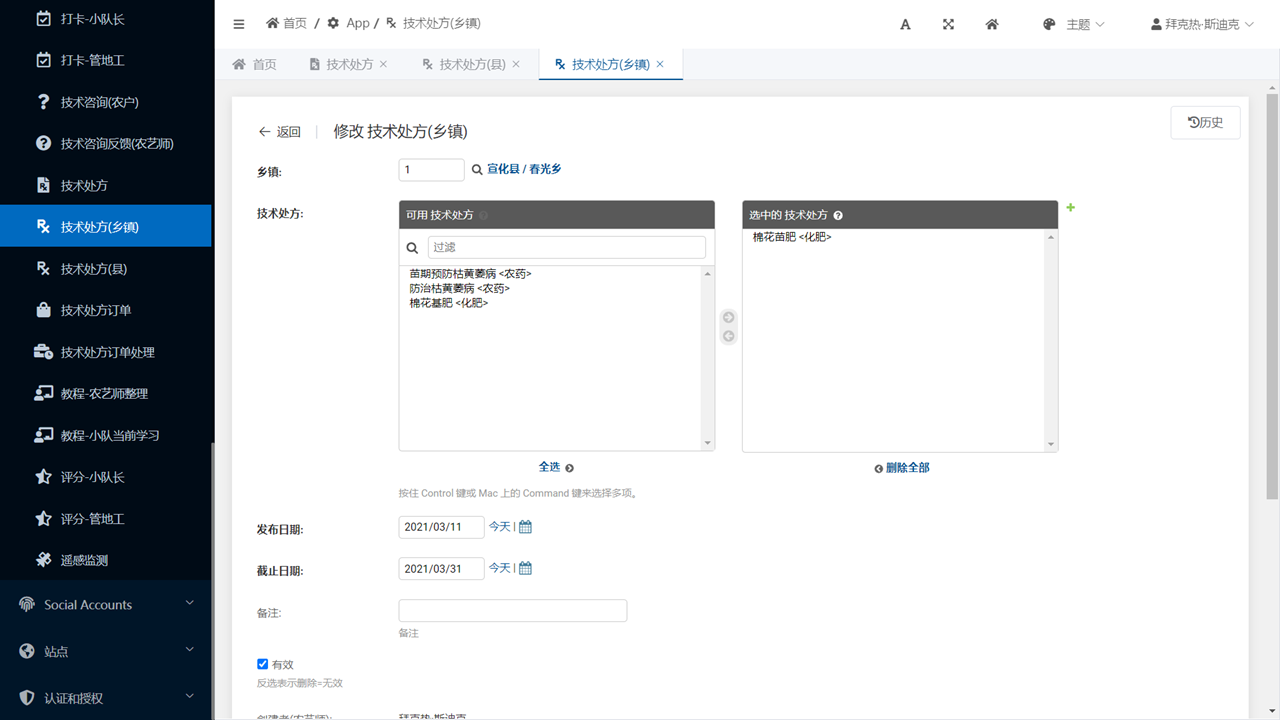Image resolution: width=1280 pixels, height=720 pixels.
Task: Toggle fullscreen with the expand icon
Action: coord(948,24)
